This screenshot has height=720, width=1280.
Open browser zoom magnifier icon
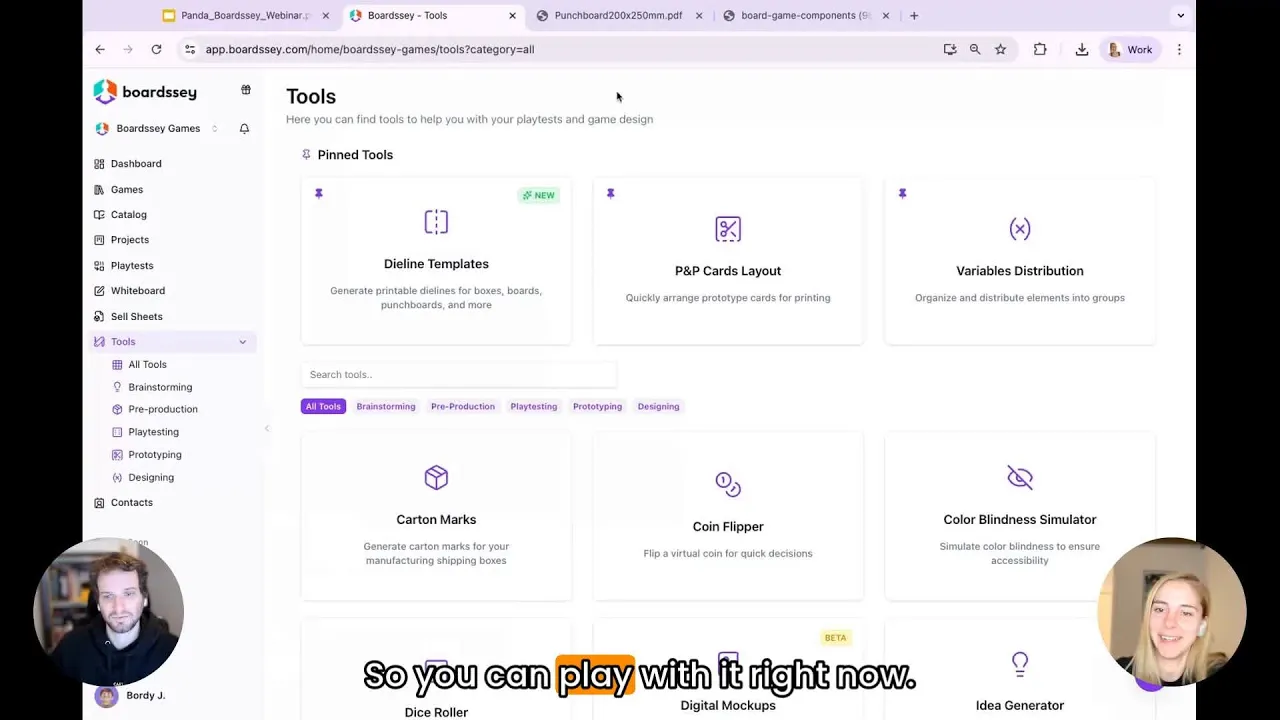pyautogui.click(x=975, y=49)
